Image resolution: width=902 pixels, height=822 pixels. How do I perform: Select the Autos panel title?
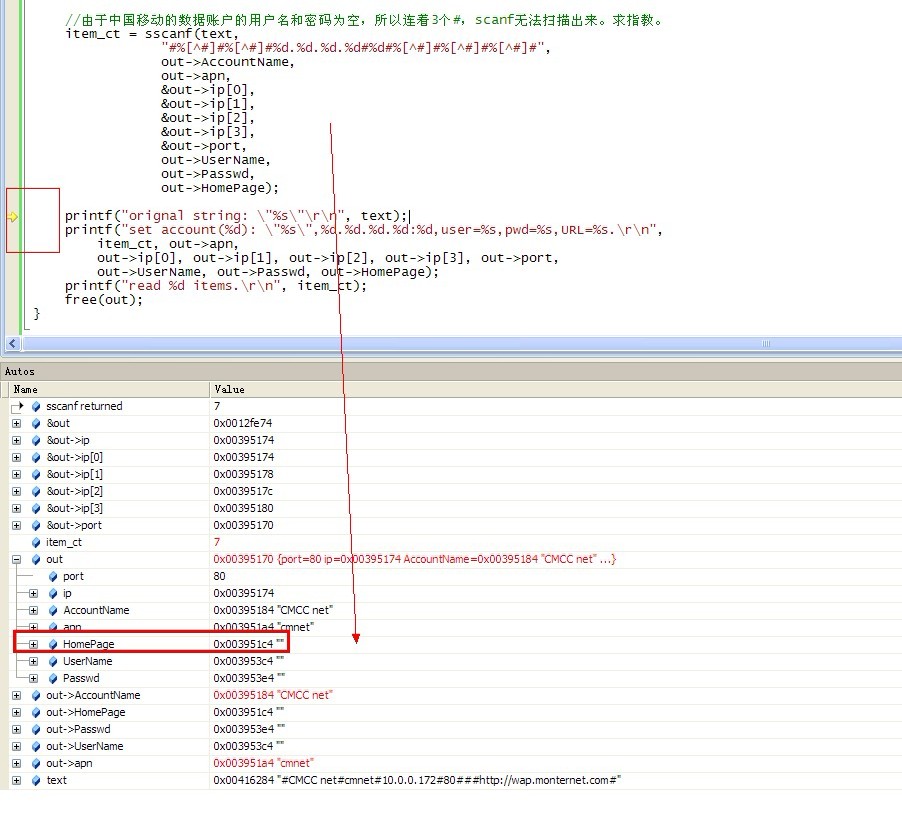[x=20, y=371]
